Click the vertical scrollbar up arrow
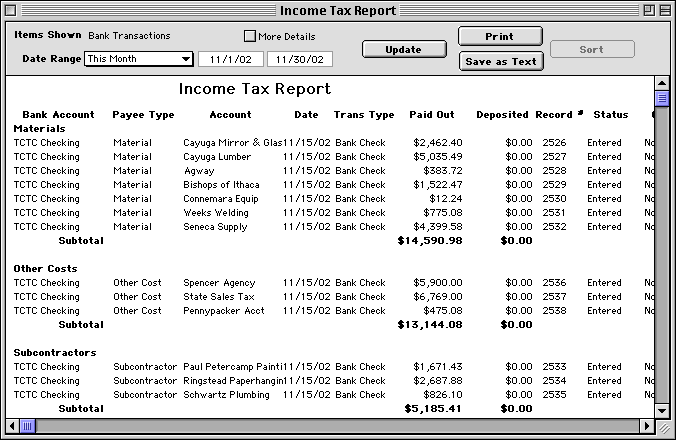Viewport: 676px width, 440px height. pyautogui.click(x=661, y=83)
